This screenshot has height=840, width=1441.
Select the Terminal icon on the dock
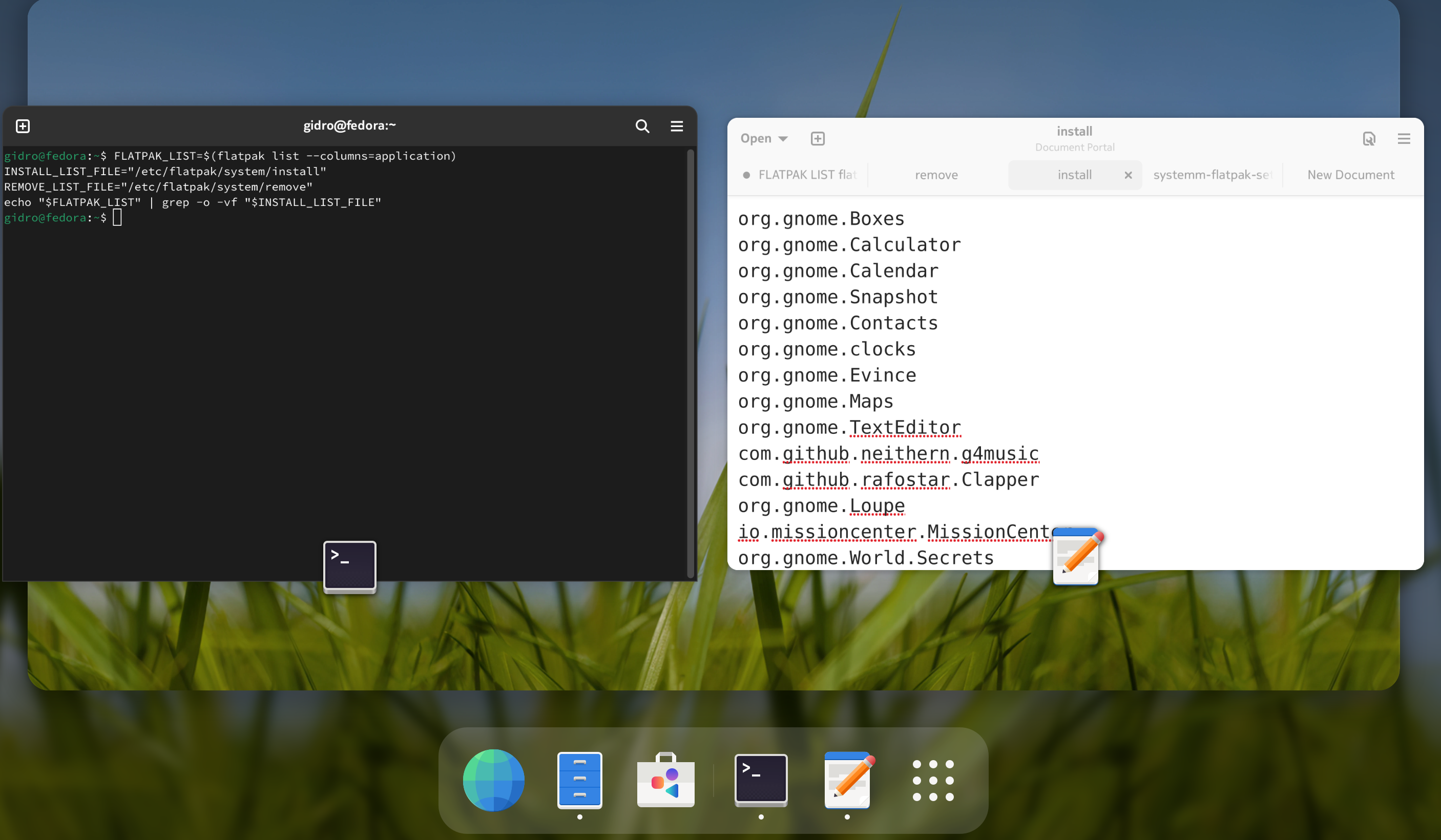tap(761, 780)
